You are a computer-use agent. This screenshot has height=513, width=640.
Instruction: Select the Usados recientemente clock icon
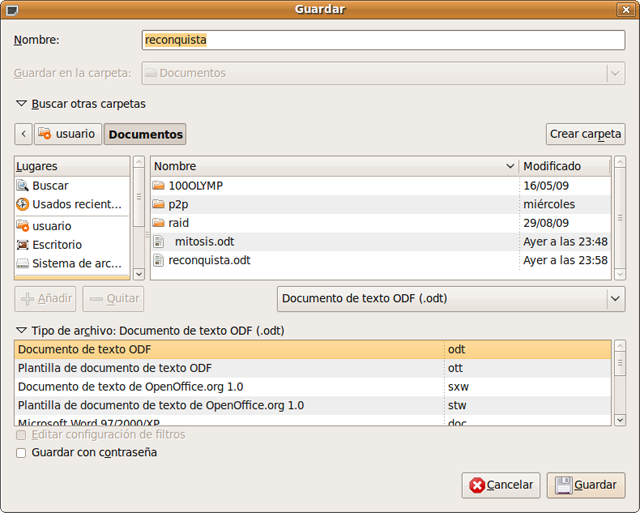coord(23,205)
